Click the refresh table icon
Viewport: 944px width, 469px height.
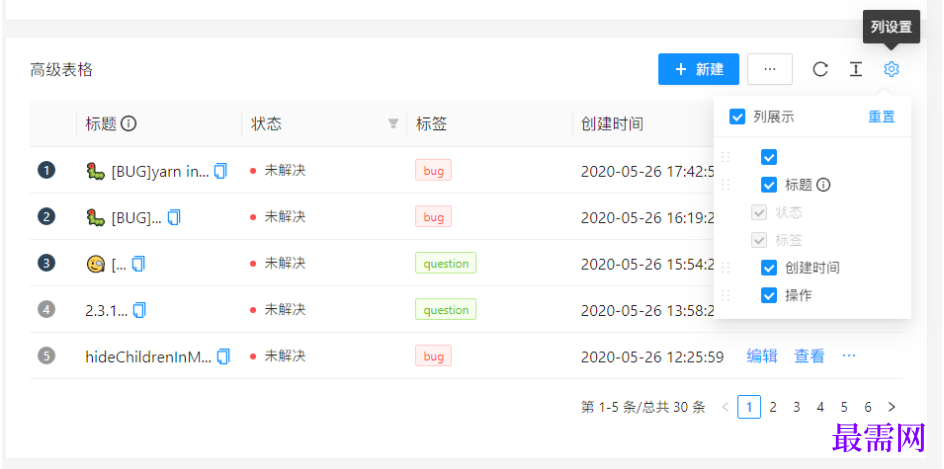pyautogui.click(x=820, y=69)
